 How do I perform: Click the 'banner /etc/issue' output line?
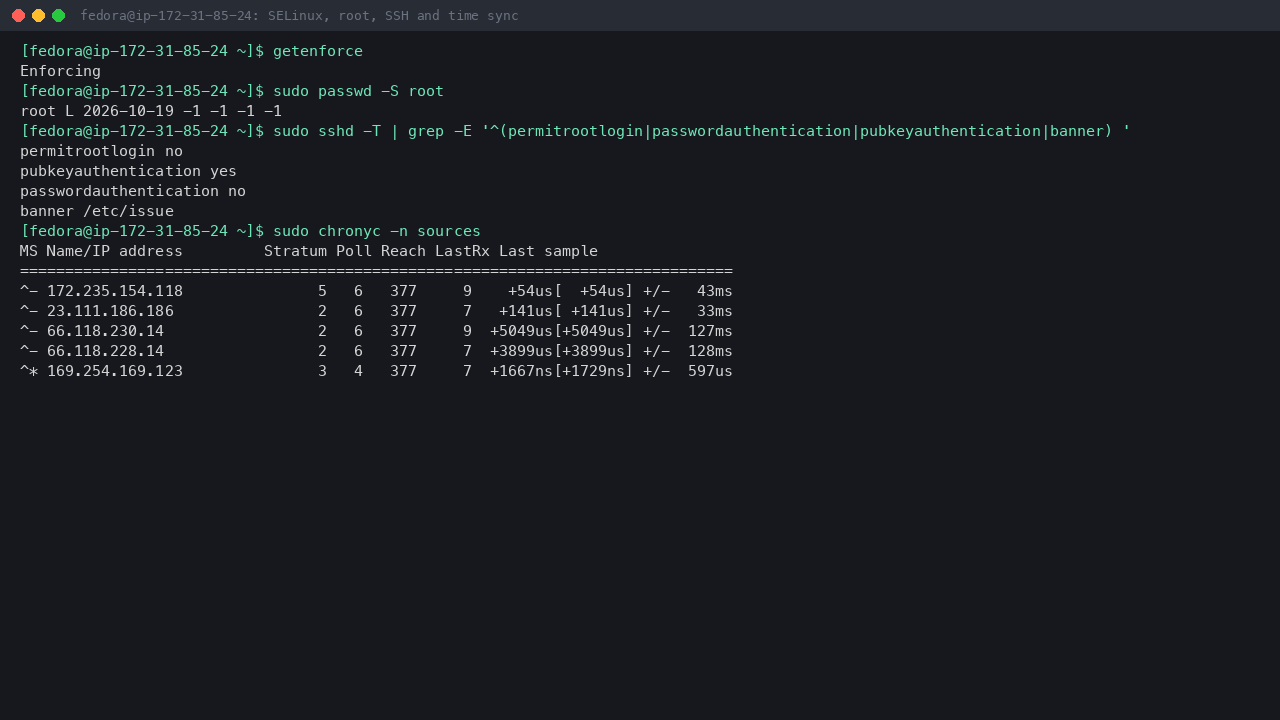pos(97,211)
